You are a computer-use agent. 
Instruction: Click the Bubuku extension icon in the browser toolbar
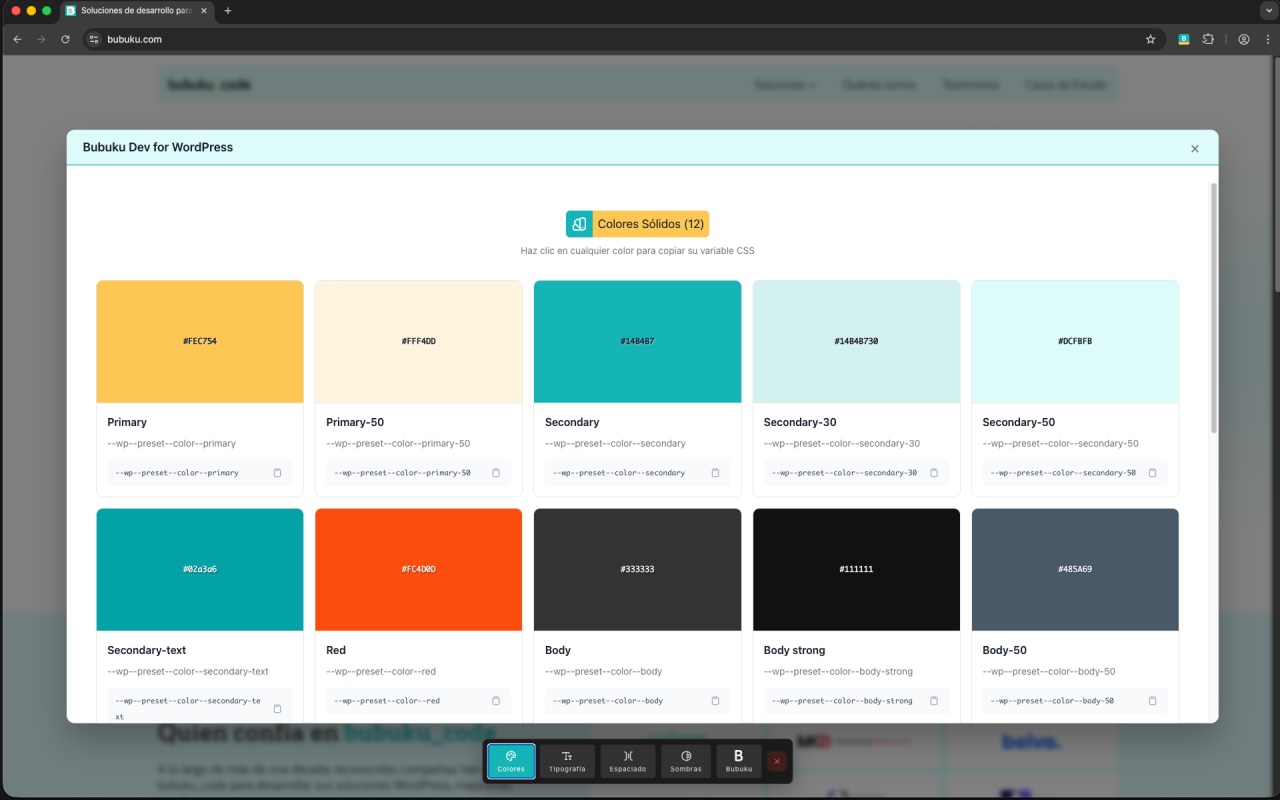pos(1184,39)
